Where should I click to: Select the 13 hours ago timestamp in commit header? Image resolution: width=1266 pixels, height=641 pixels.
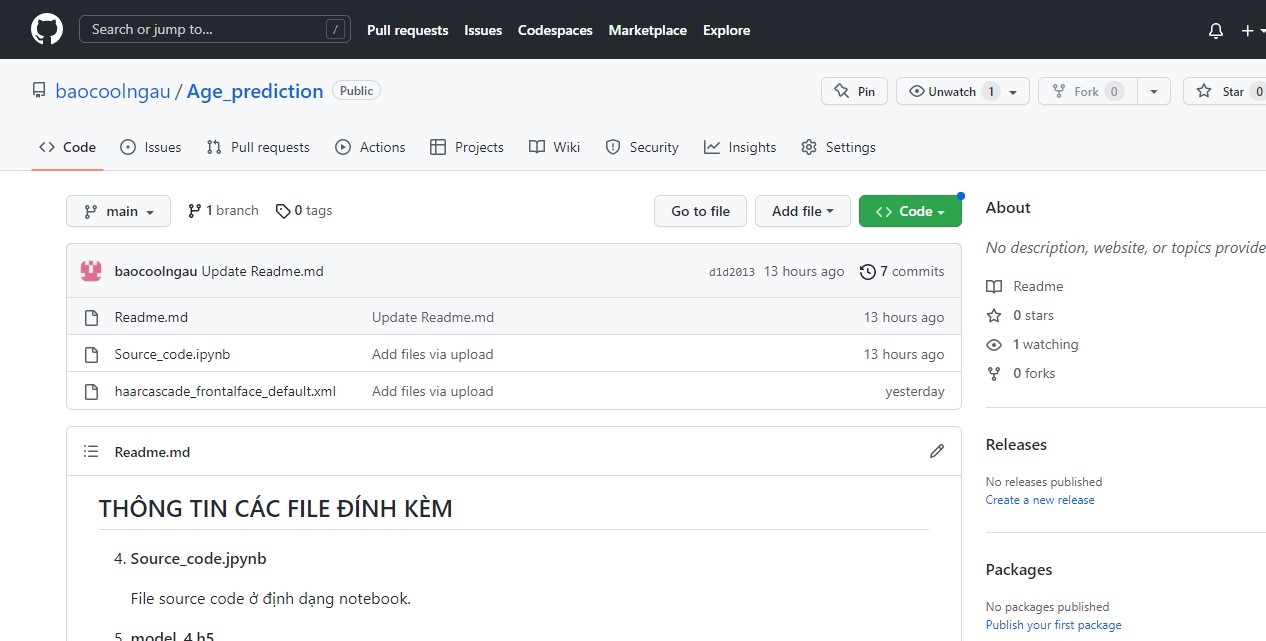click(804, 271)
